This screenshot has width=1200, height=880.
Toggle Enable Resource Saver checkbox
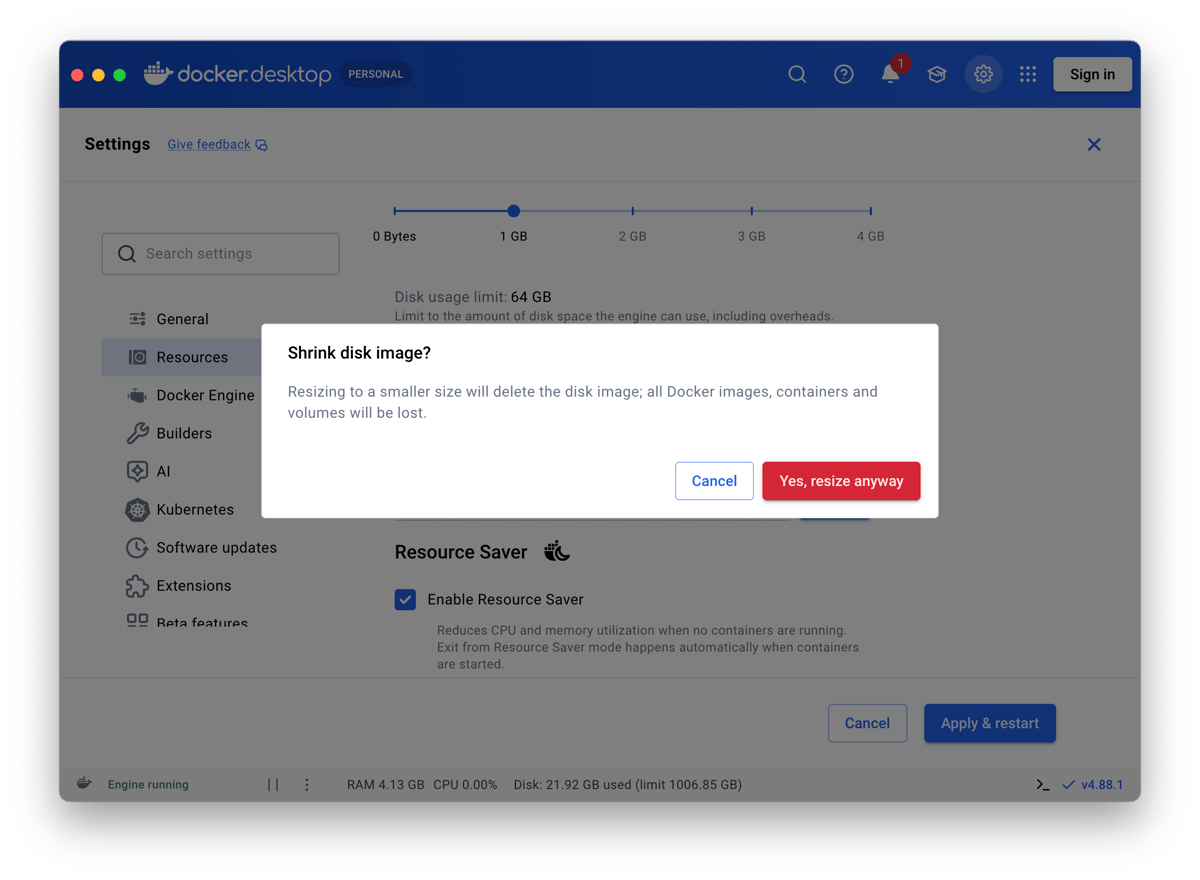click(405, 599)
